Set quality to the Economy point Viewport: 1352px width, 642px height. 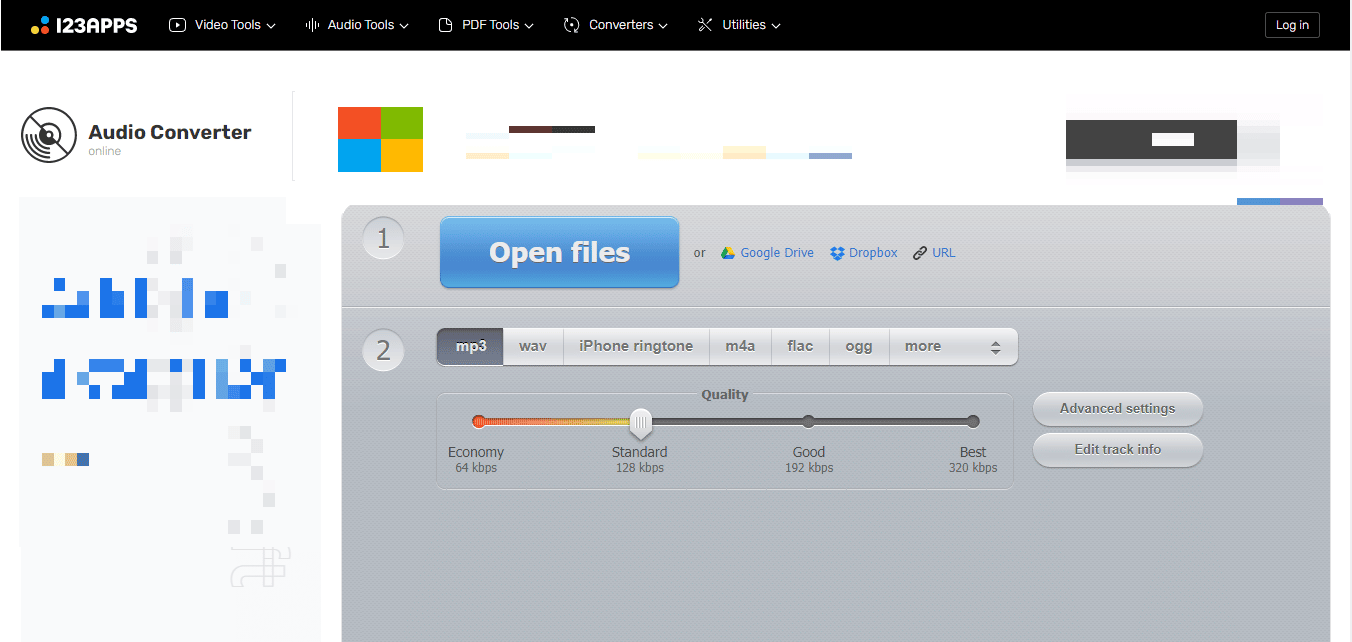(479, 421)
